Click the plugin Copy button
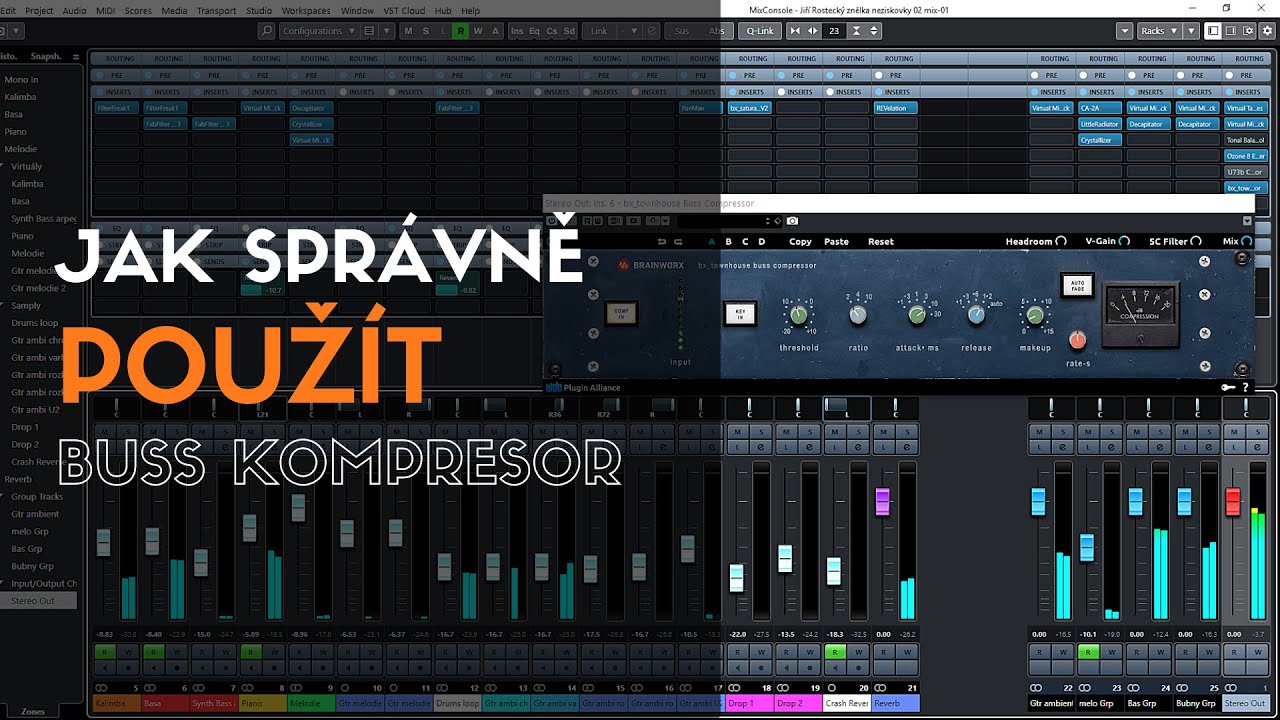The width and height of the screenshot is (1280, 720). [800, 241]
